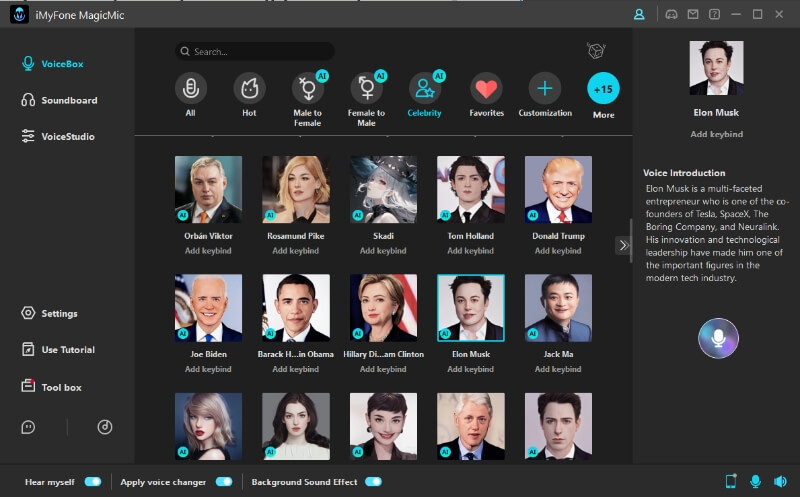Add keybind for Hillary Clinton
800x497 pixels.
(x=383, y=369)
